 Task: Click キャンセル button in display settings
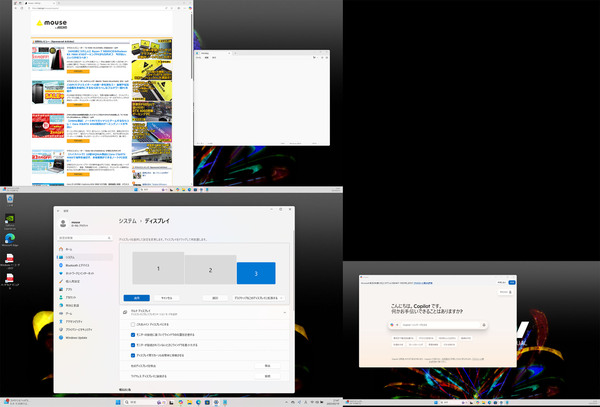(166, 298)
